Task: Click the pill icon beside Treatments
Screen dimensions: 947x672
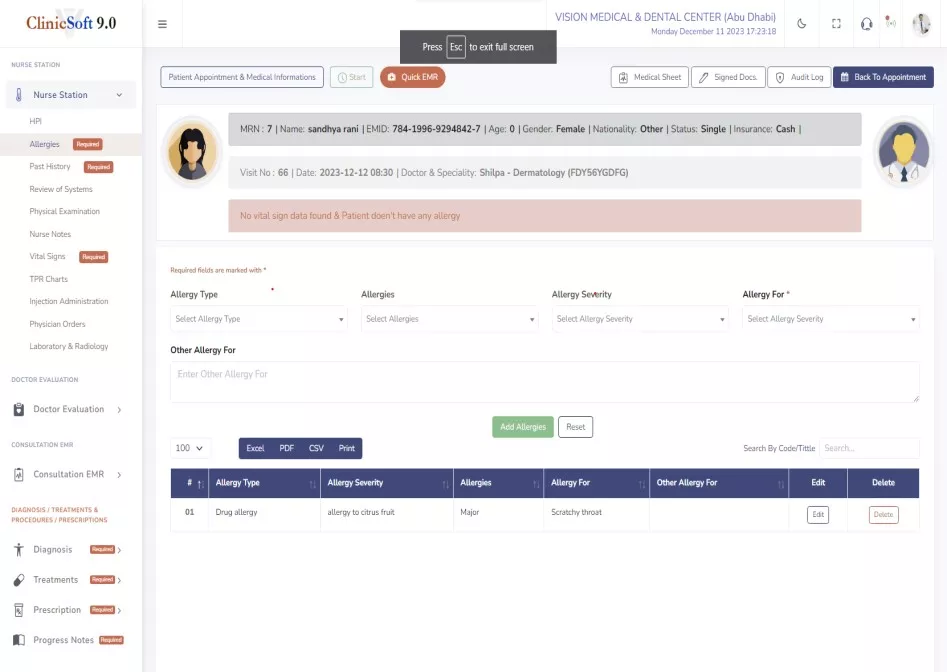Action: 18,580
